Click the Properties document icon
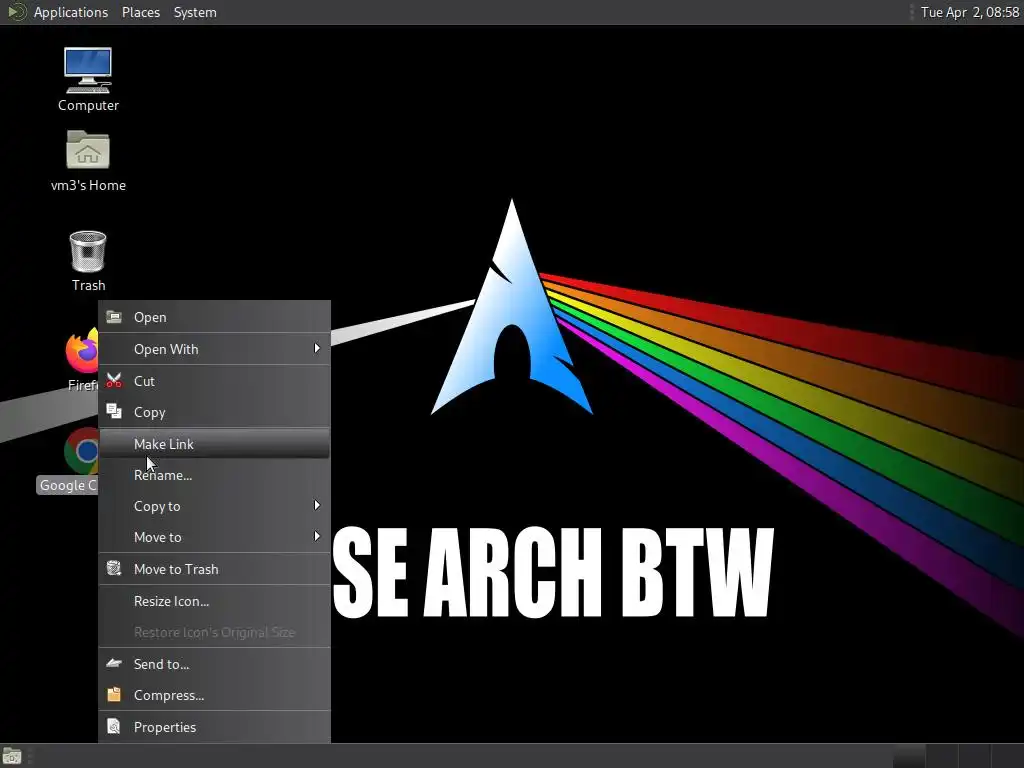The height and width of the screenshot is (768, 1024). (114, 726)
